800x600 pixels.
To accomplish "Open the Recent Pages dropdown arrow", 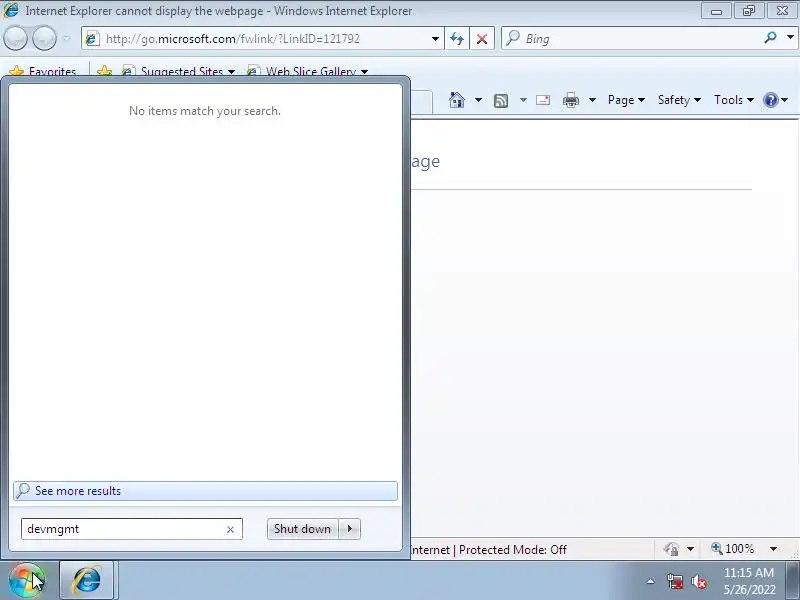I will coord(66,38).
